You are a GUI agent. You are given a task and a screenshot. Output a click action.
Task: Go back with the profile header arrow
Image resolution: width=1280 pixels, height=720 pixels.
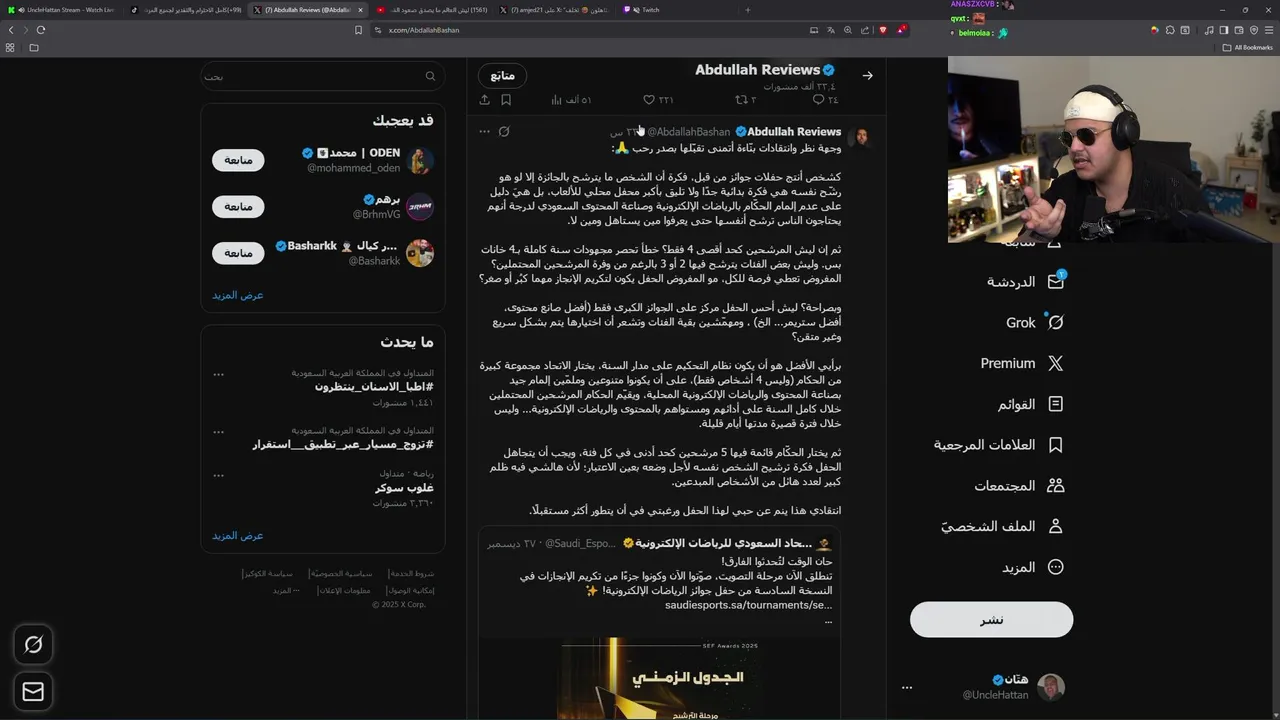[867, 75]
